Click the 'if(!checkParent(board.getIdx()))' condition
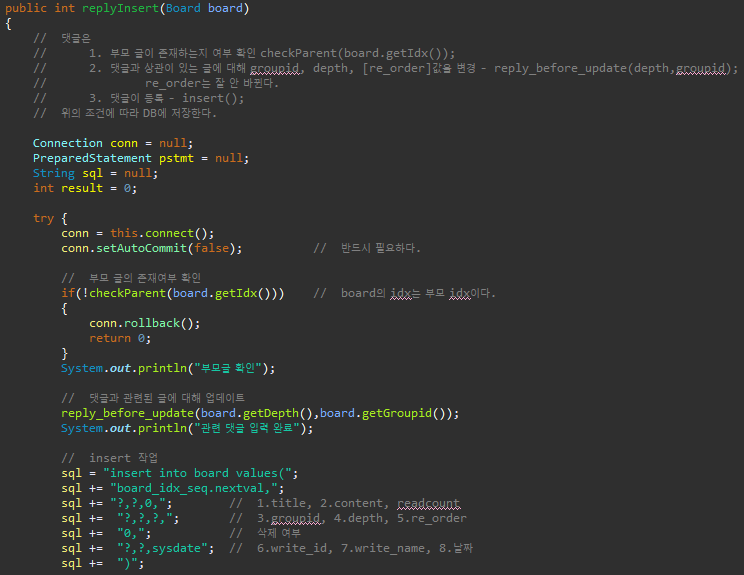The width and height of the screenshot is (744, 575). (x=173, y=293)
